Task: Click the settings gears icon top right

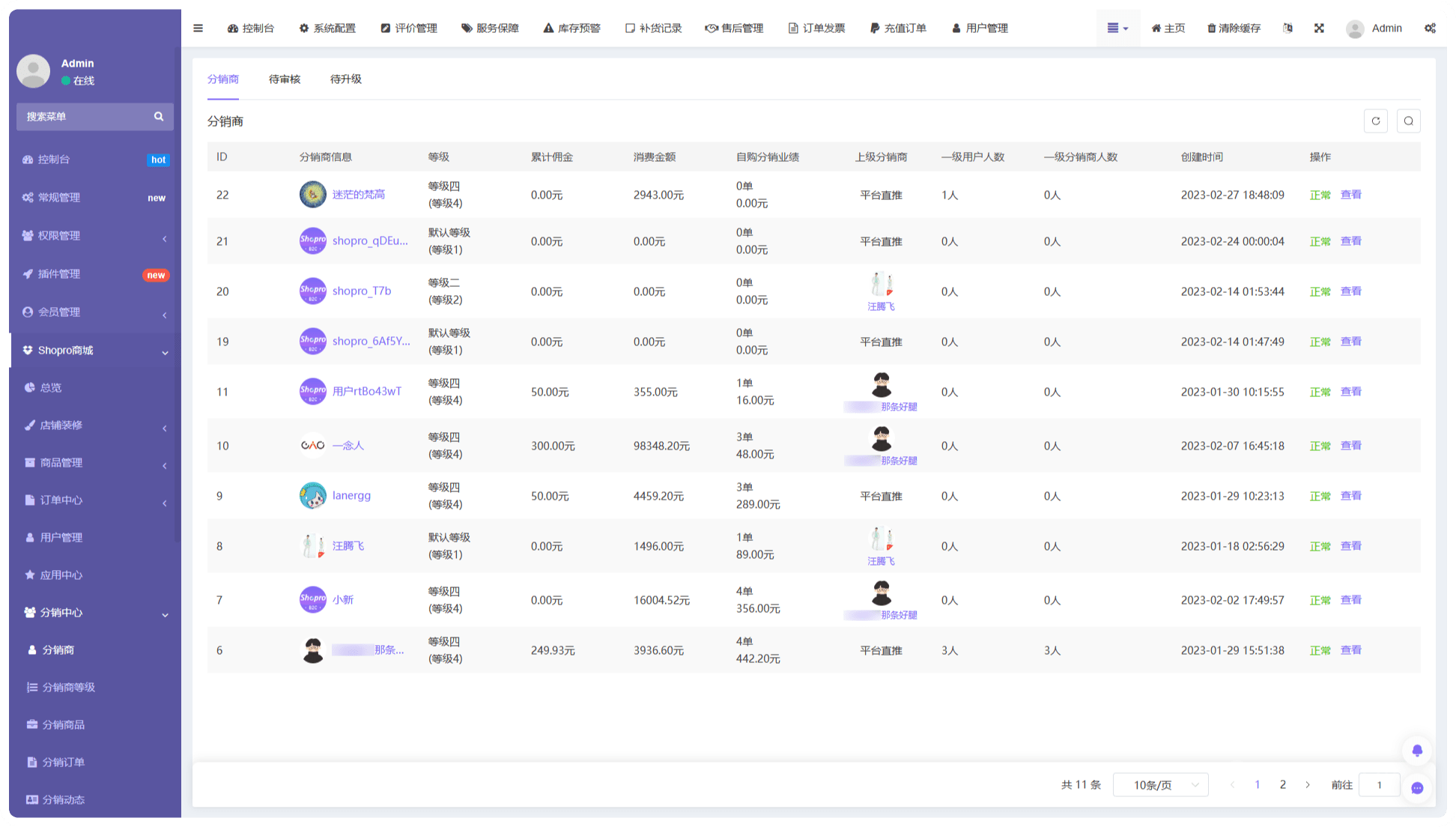Action: click(1430, 28)
